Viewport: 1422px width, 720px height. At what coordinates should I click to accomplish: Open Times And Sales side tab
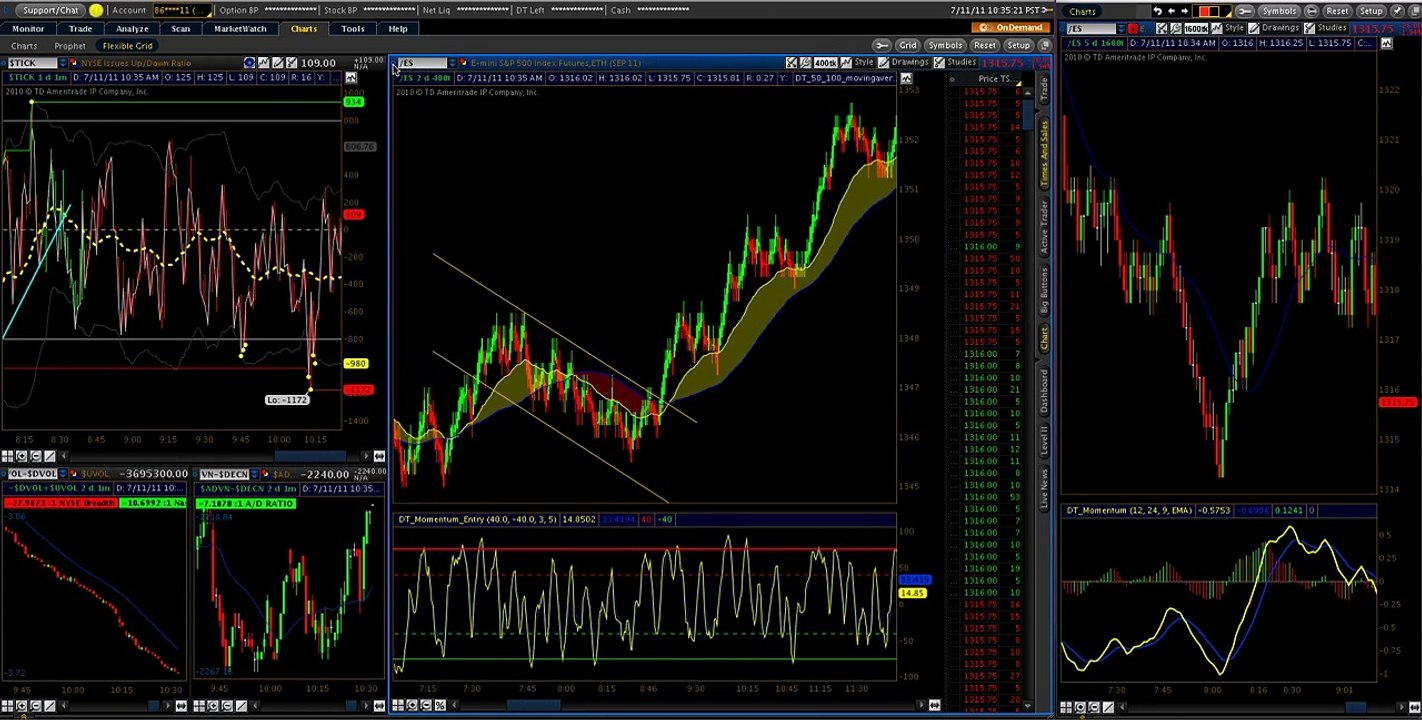(1044, 152)
